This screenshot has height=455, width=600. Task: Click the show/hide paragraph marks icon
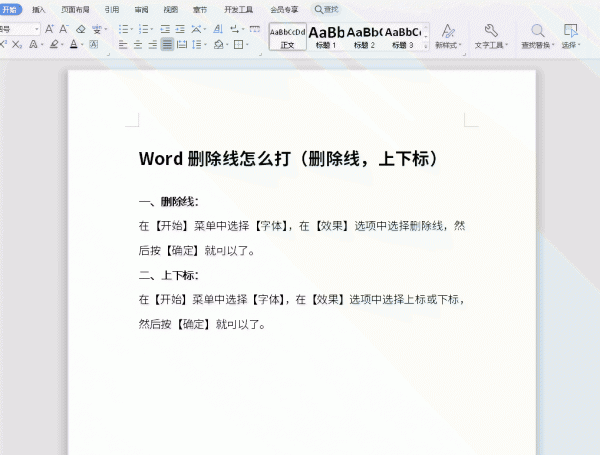coord(235,29)
